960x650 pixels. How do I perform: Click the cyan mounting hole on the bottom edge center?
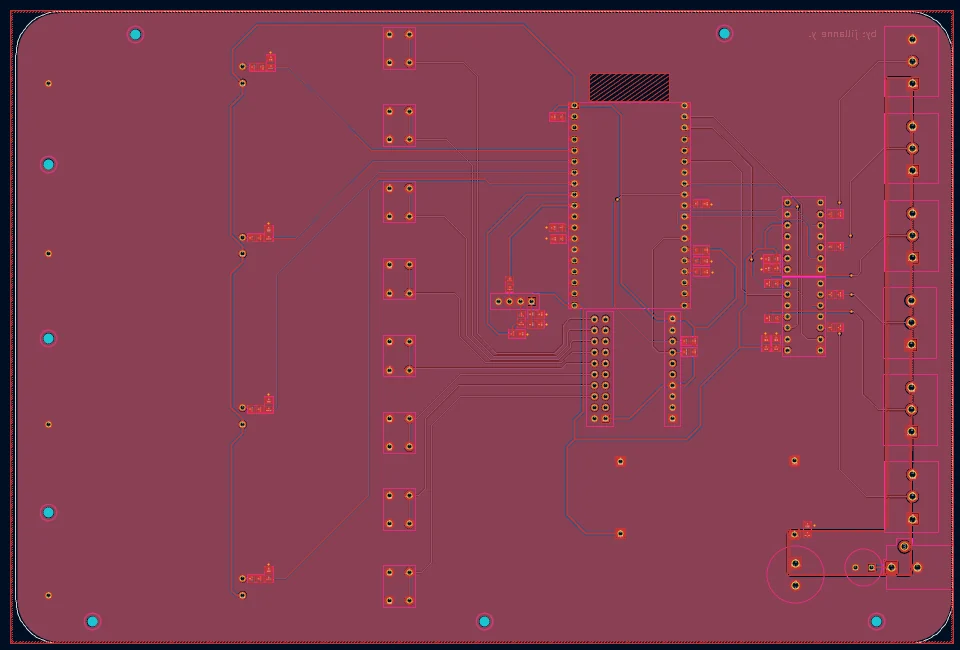click(x=484, y=622)
